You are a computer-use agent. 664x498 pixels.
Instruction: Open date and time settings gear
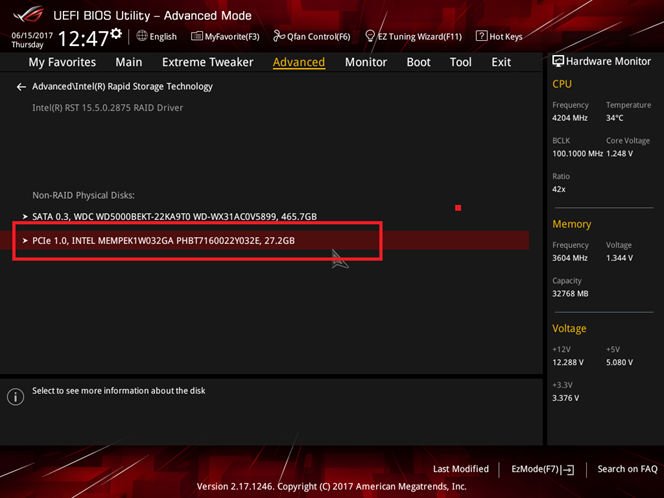tap(116, 34)
